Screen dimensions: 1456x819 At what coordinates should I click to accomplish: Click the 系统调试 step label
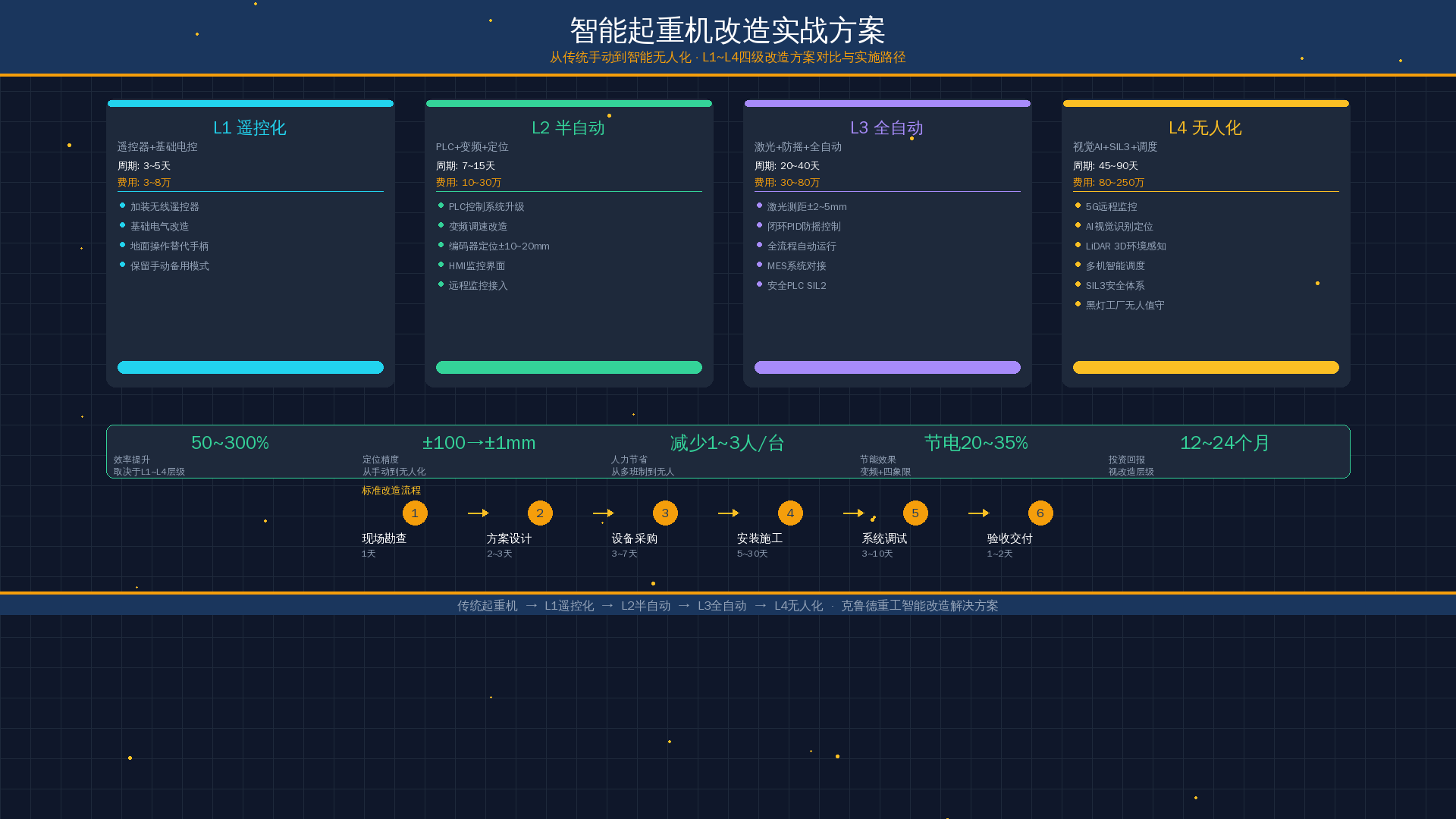pyautogui.click(x=885, y=538)
